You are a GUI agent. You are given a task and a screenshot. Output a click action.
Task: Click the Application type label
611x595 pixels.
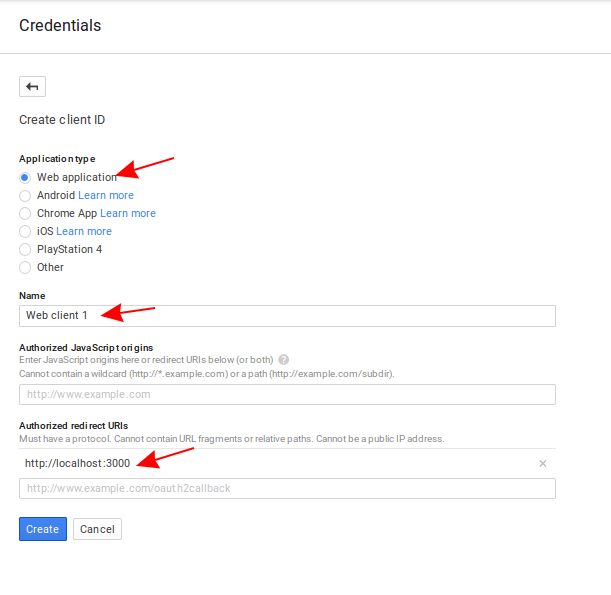pos(57,159)
